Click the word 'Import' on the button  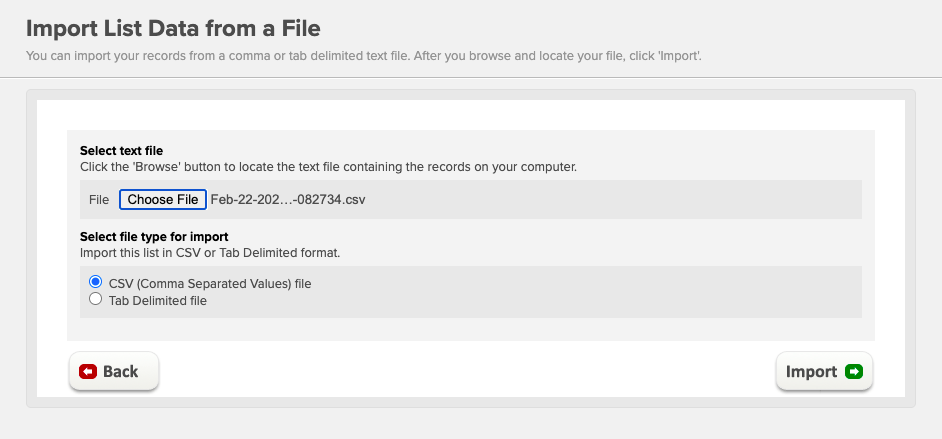click(811, 372)
